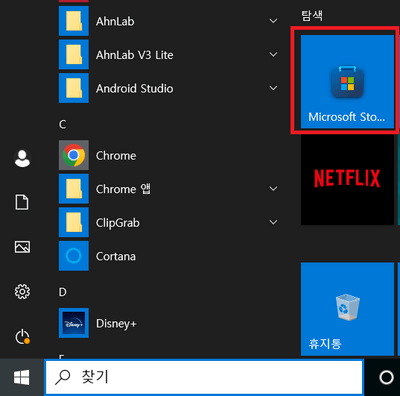Image resolution: width=400 pixels, height=396 pixels.
Task: Click in the 찾기 search field
Action: coord(204,377)
